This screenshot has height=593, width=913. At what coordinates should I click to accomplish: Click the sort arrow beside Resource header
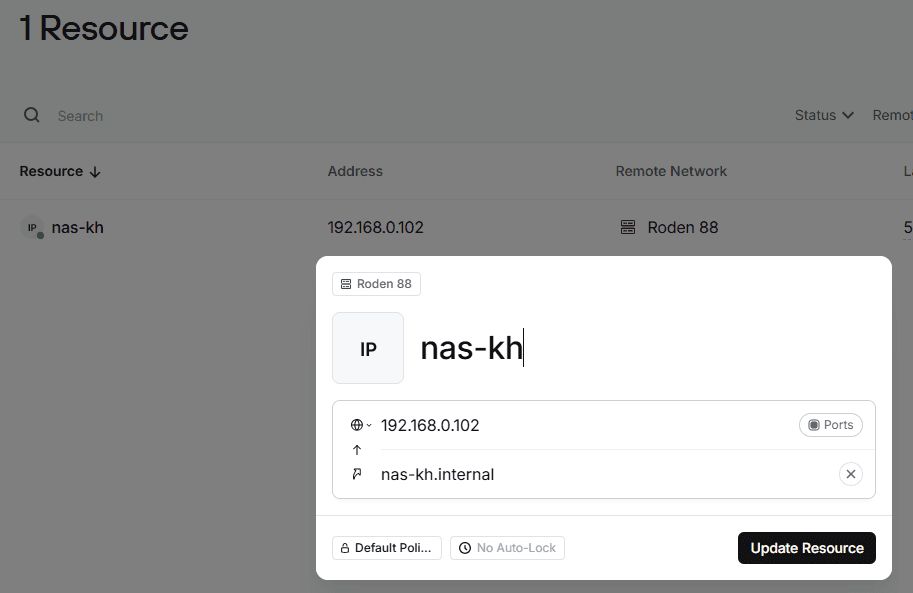[95, 172]
